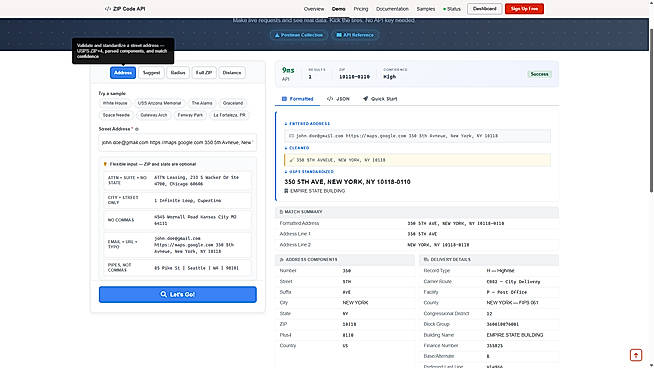Click into the Street Address input field
Viewport: 654px width, 368px height.
[178, 143]
